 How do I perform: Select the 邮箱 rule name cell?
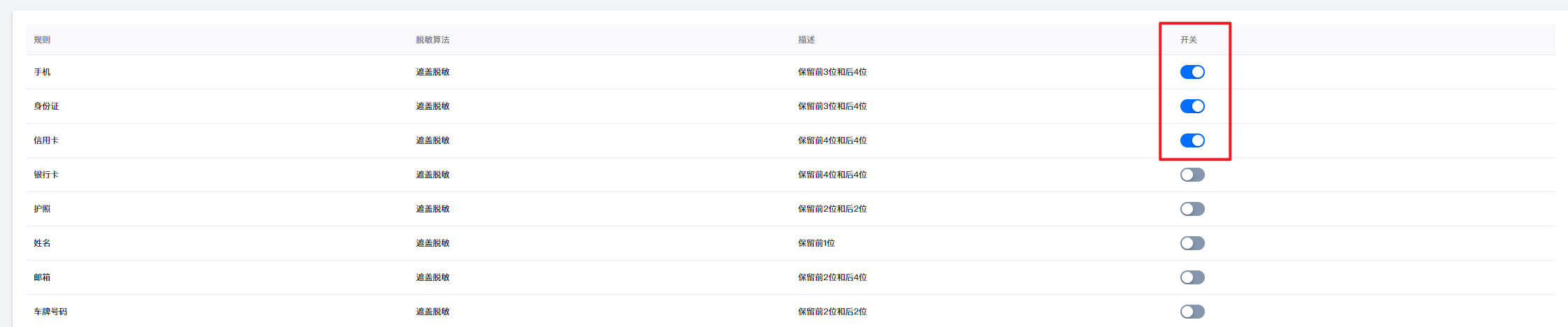(x=42, y=277)
